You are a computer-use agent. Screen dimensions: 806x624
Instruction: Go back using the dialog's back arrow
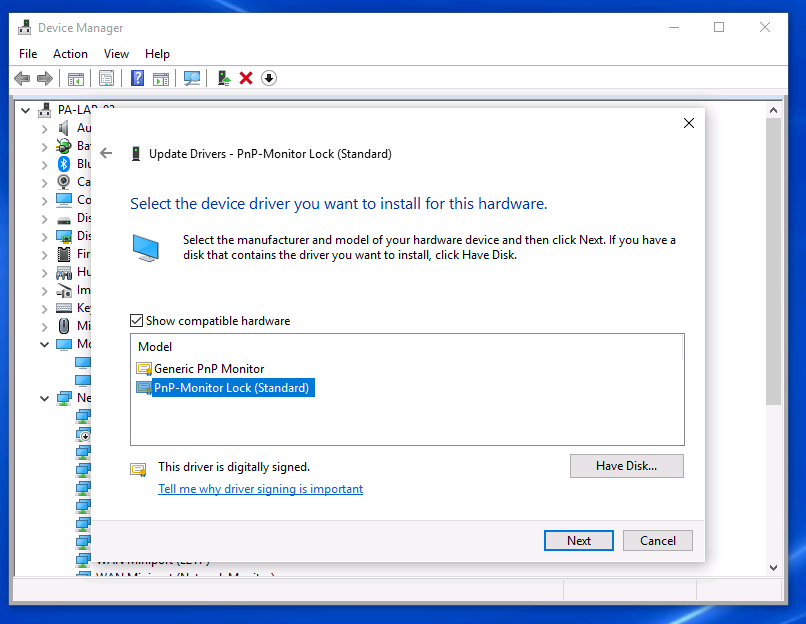click(107, 154)
